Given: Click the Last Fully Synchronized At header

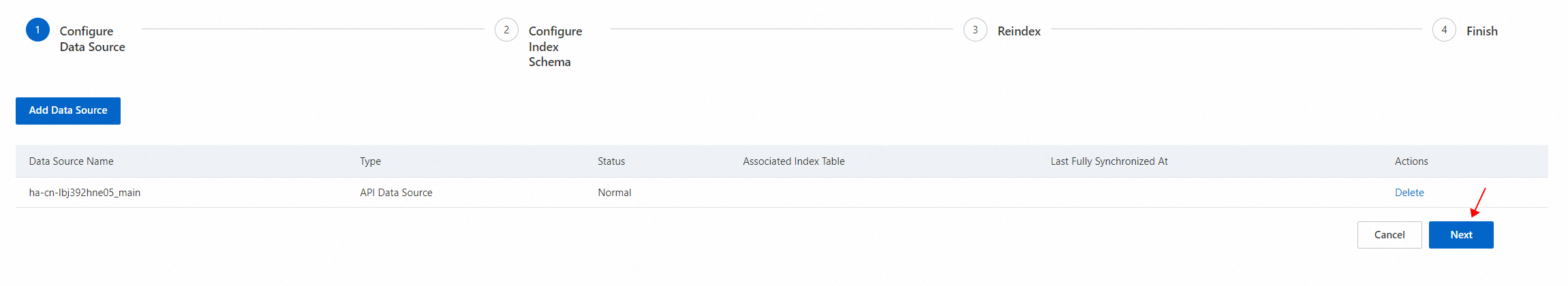Looking at the screenshot, I should pos(1109,161).
